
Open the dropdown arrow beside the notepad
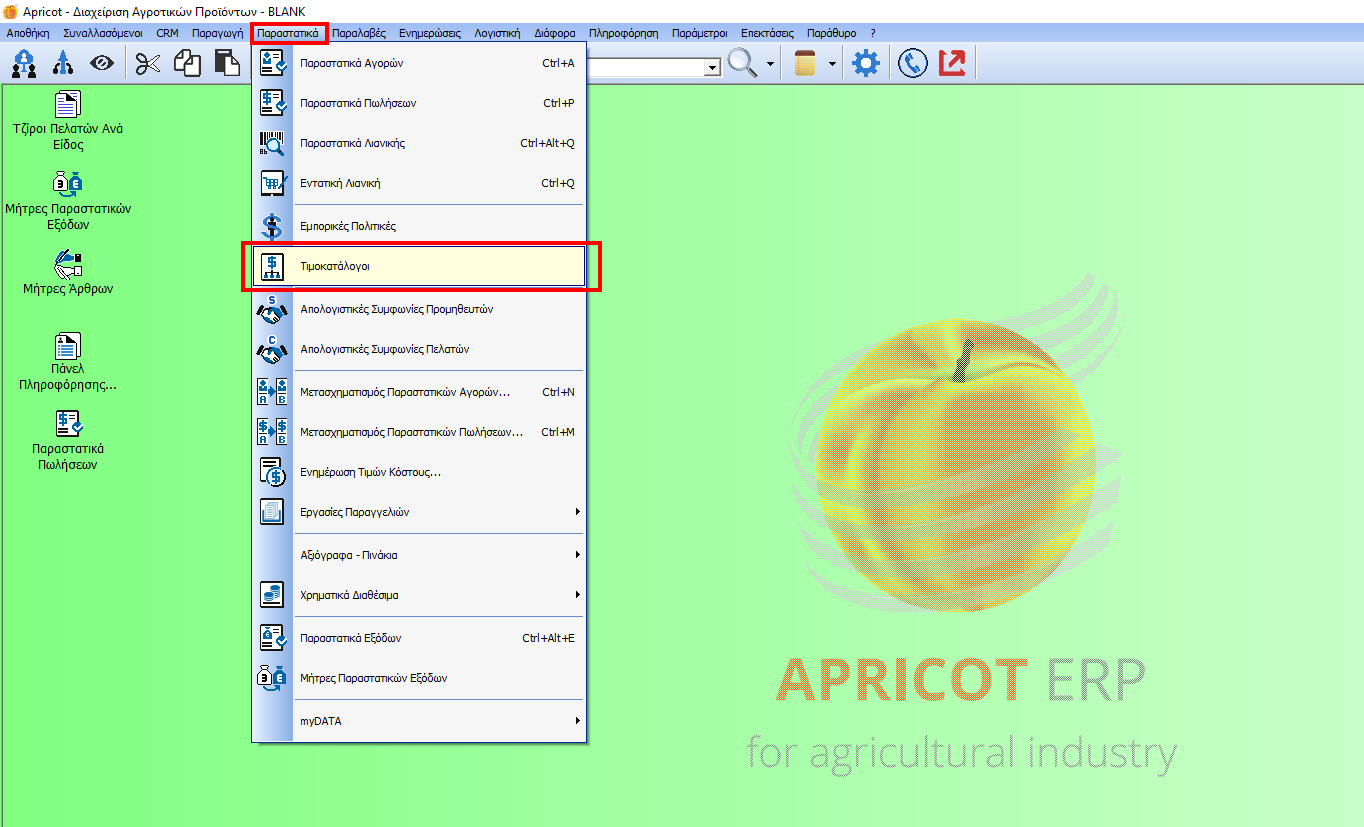(x=832, y=65)
